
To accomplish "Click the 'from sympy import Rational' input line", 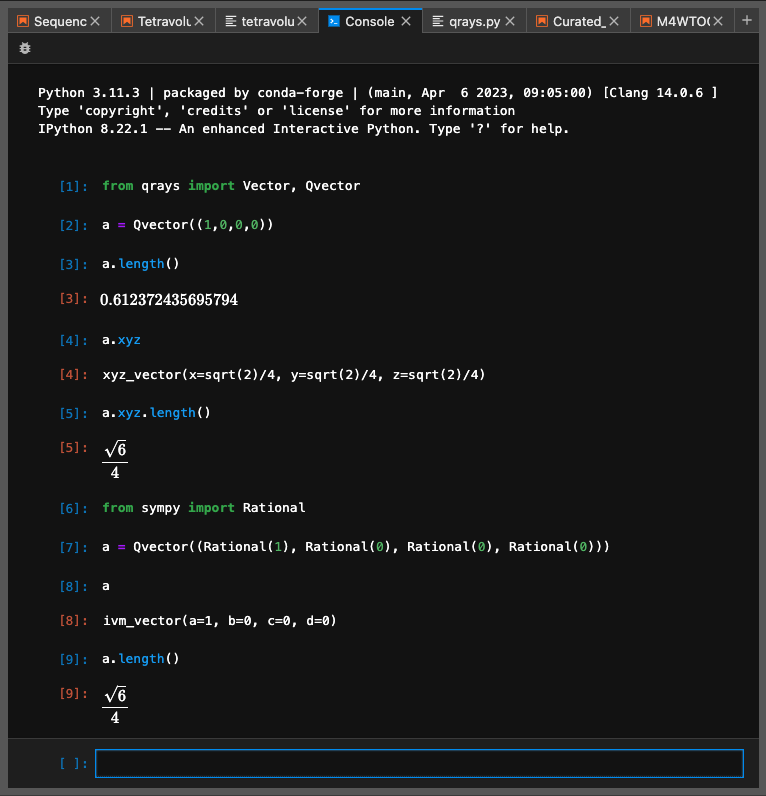I will (x=204, y=508).
